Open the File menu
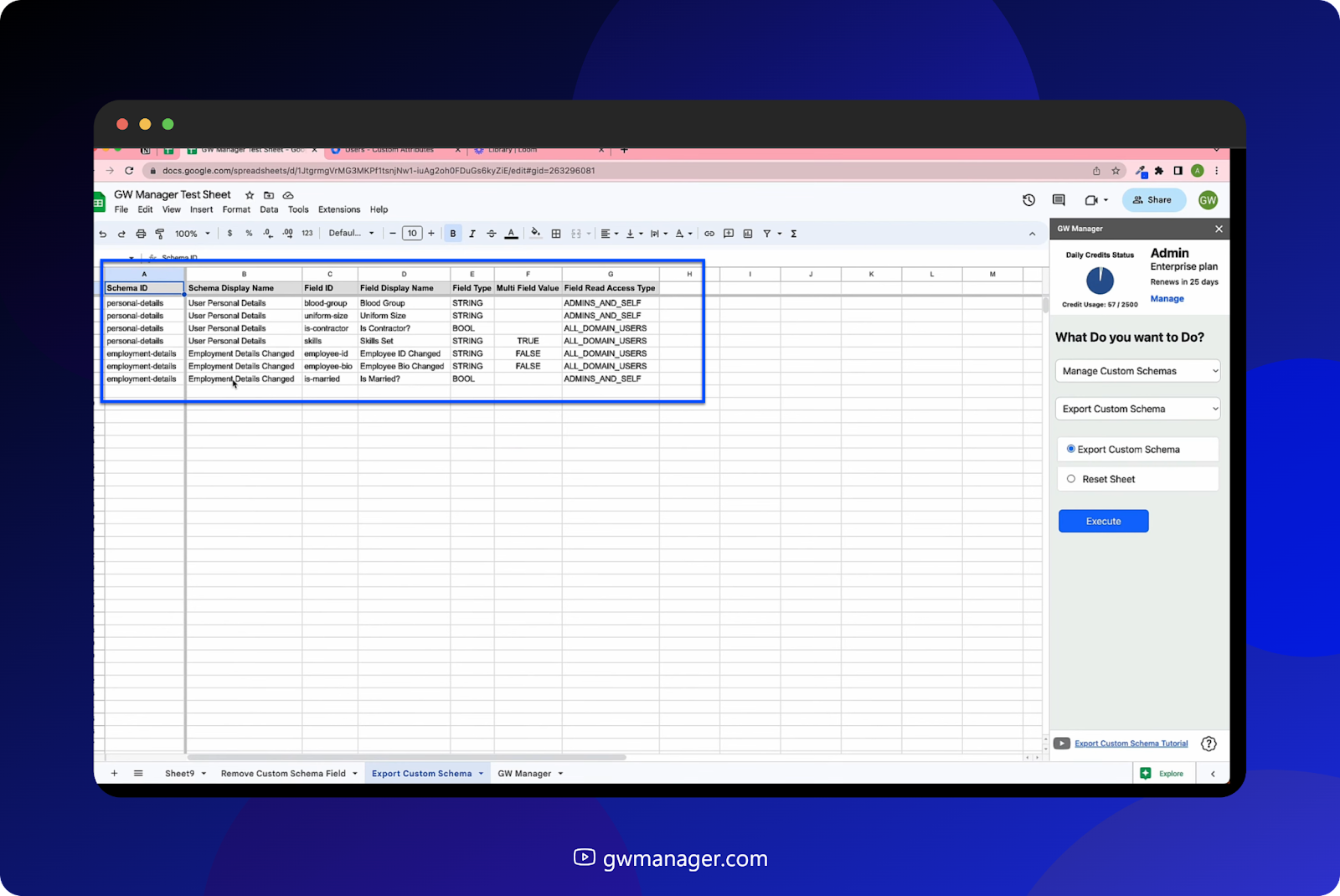This screenshot has width=1340, height=896. 121,210
